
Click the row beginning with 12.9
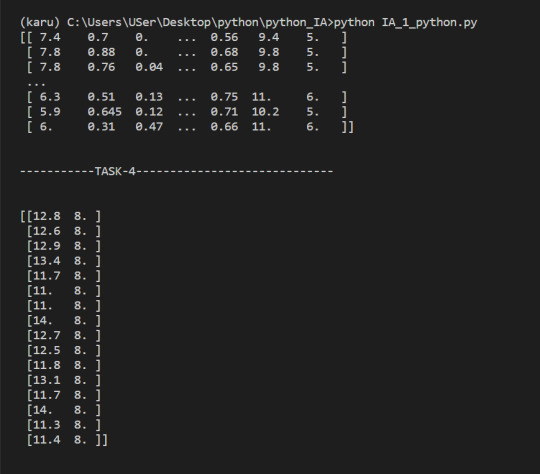(x=64, y=246)
